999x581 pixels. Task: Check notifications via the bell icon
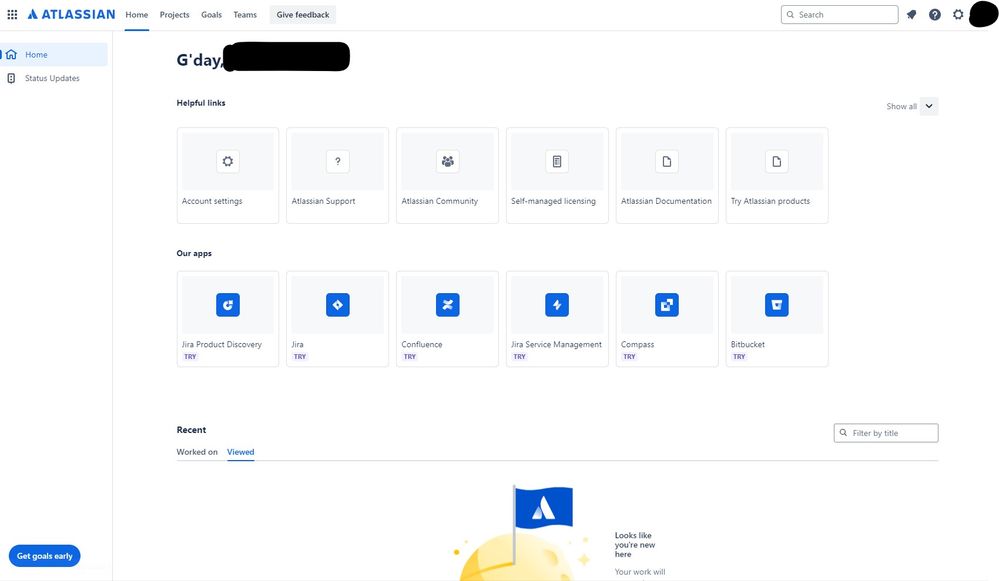(911, 14)
